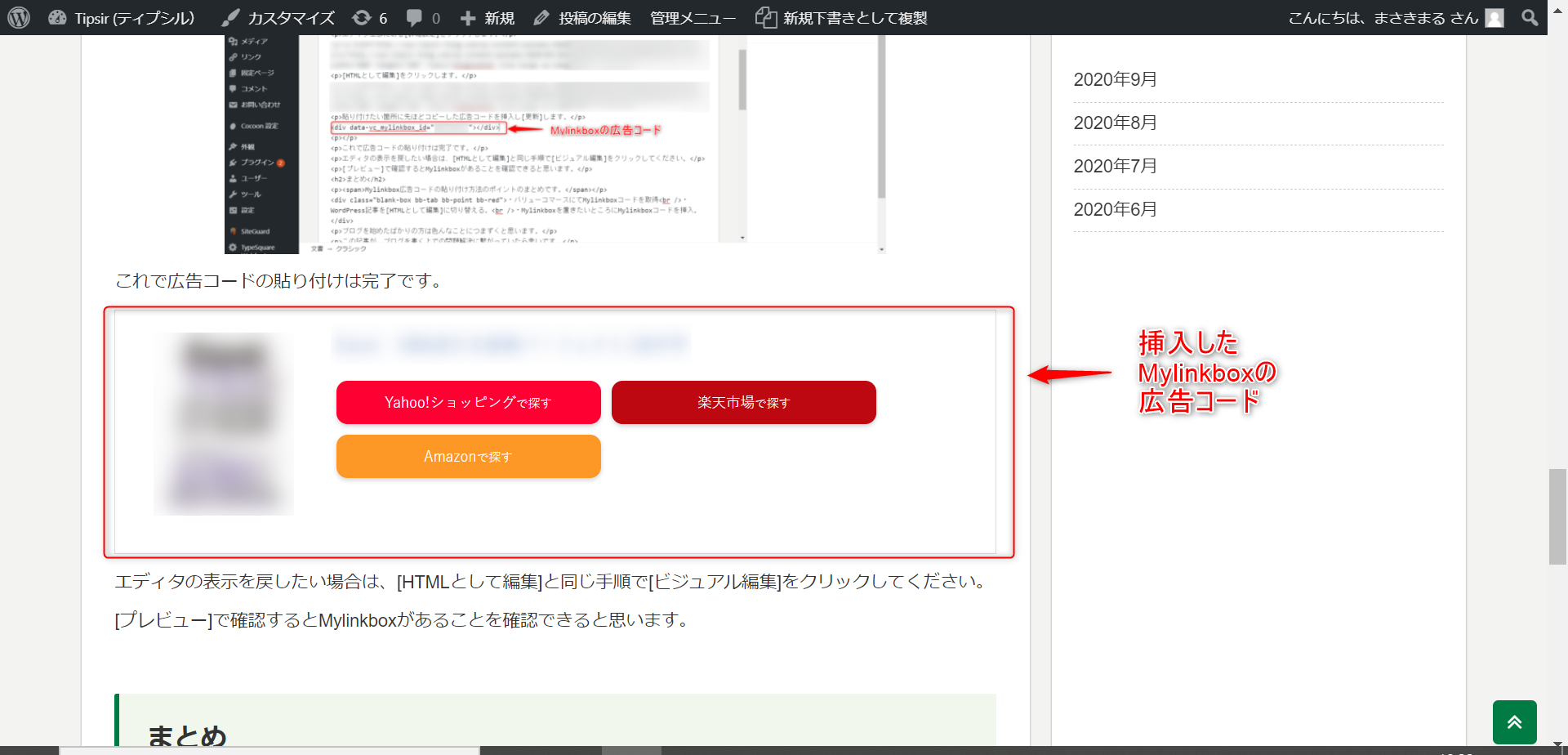Click the sentence starting with [プレビュー]で確認すると
The width and height of the screenshot is (1568, 755).
tap(404, 620)
